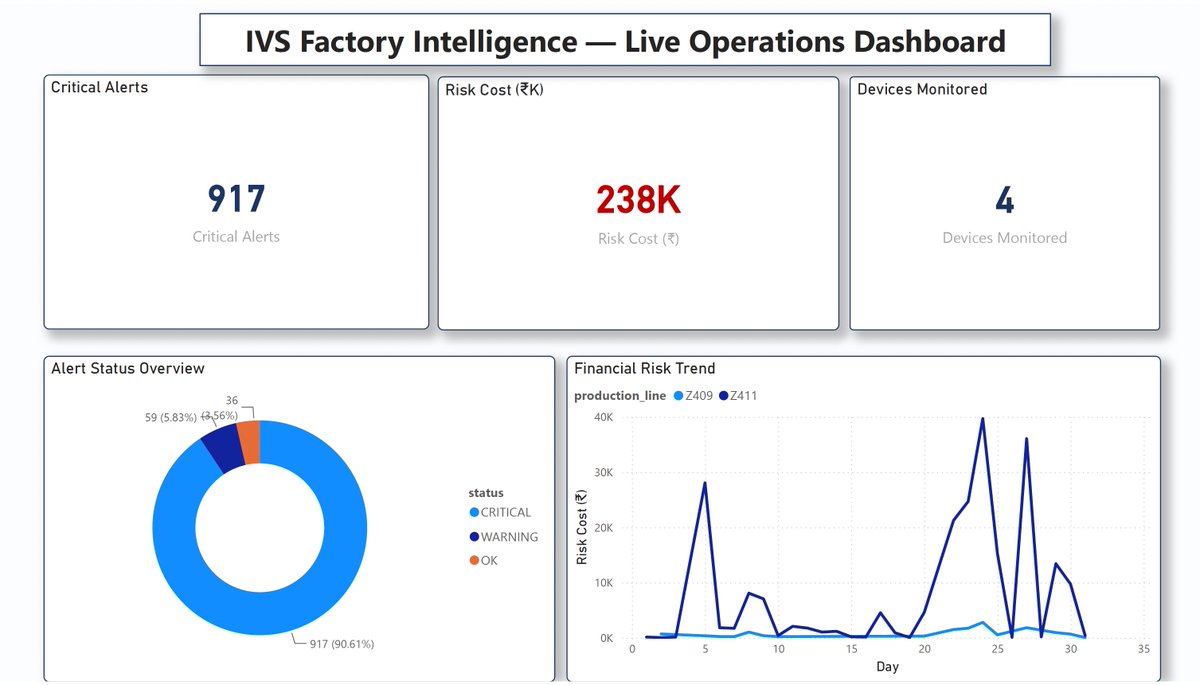This screenshot has height=685, width=1200.
Task: Click the OK legend color dot
Action: coord(474,560)
